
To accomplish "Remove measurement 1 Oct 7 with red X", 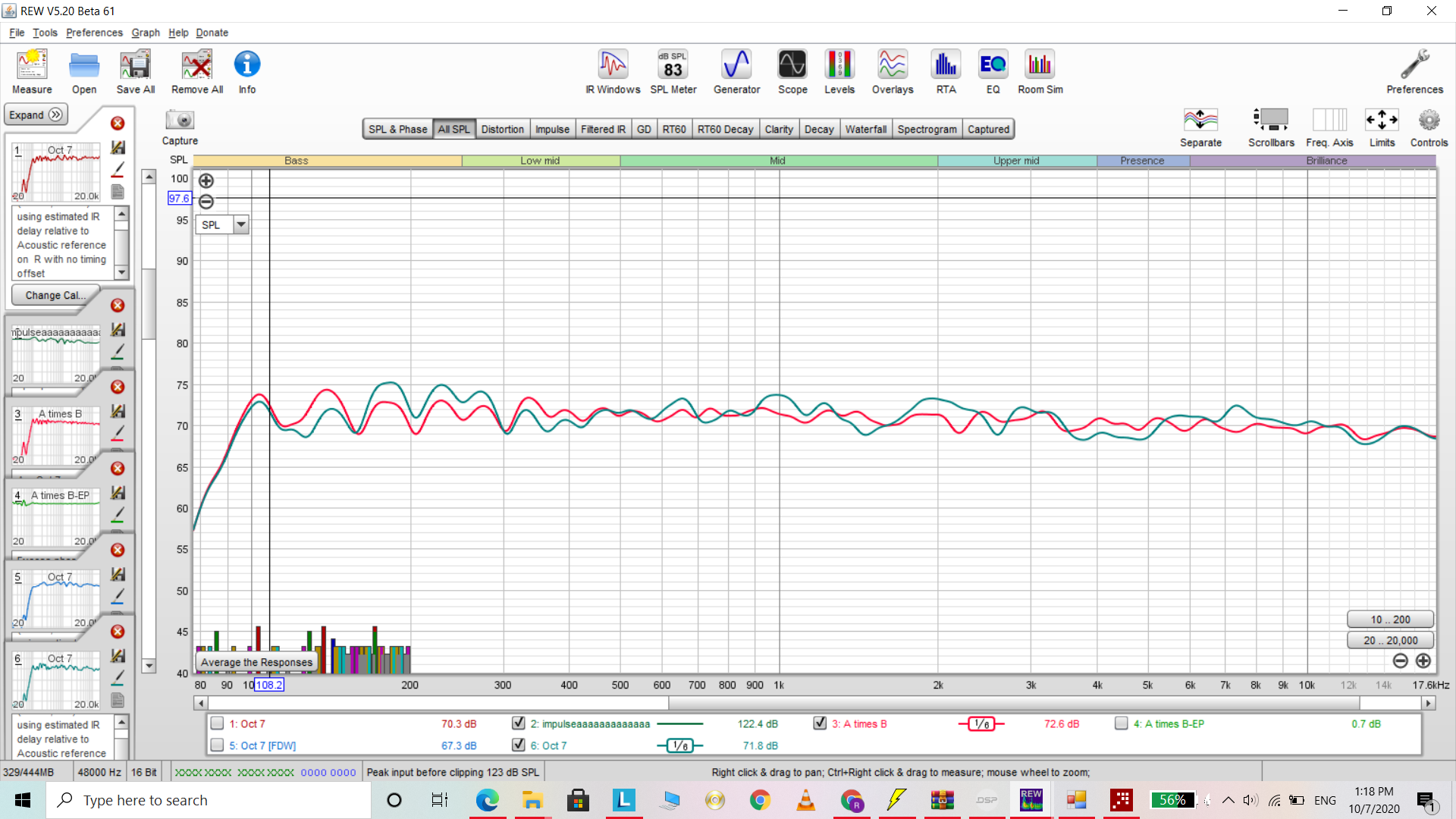I will pyautogui.click(x=118, y=123).
